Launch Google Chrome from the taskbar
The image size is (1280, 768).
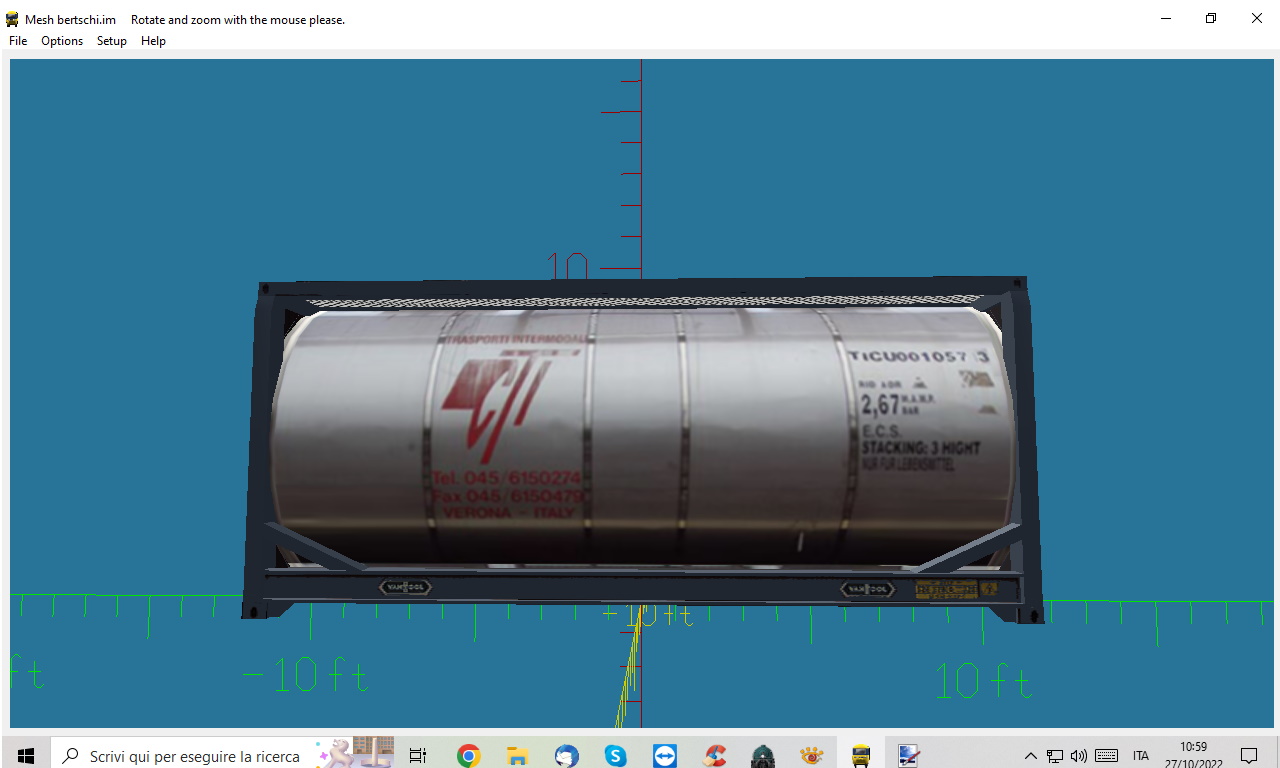[x=468, y=756]
